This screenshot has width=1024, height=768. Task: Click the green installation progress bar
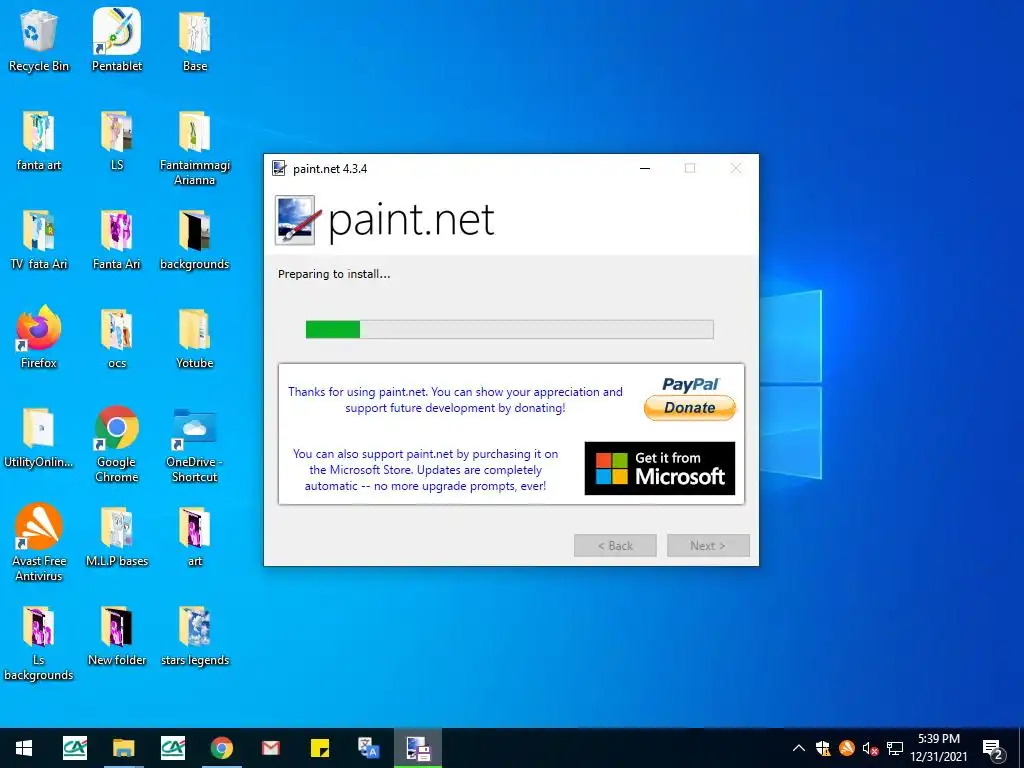coord(509,329)
